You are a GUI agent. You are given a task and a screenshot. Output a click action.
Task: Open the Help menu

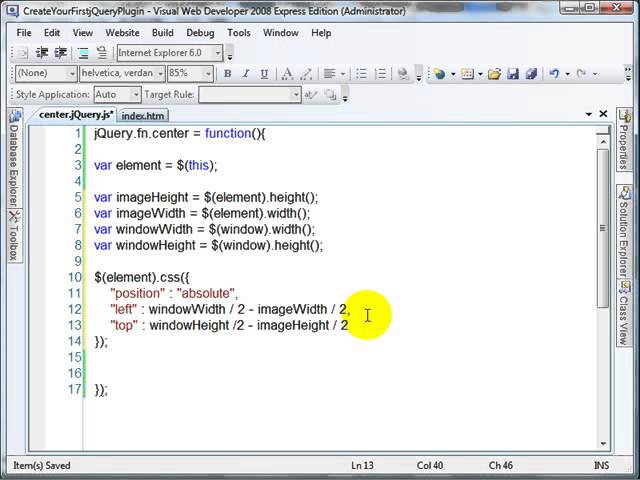coord(321,33)
